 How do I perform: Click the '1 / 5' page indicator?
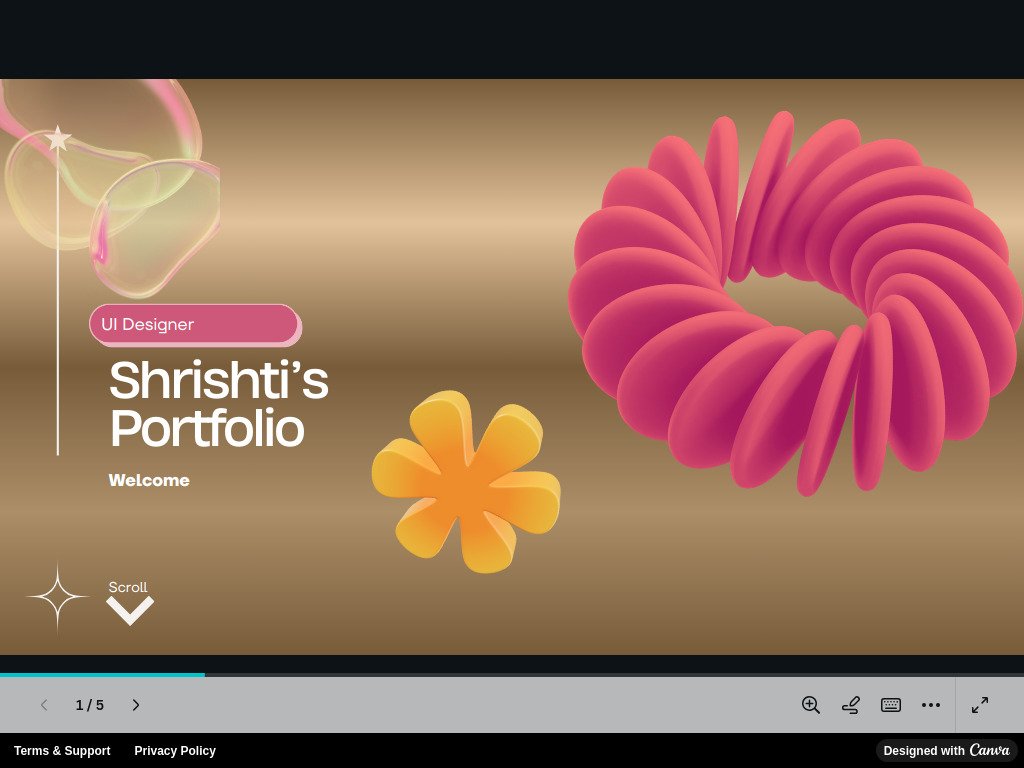(x=91, y=705)
